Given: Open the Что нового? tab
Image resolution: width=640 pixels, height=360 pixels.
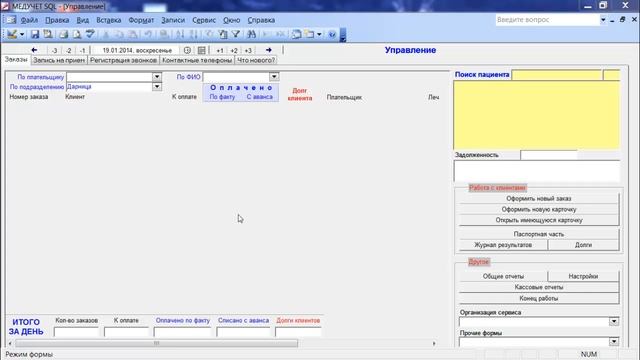Looking at the screenshot, I should 256,60.
